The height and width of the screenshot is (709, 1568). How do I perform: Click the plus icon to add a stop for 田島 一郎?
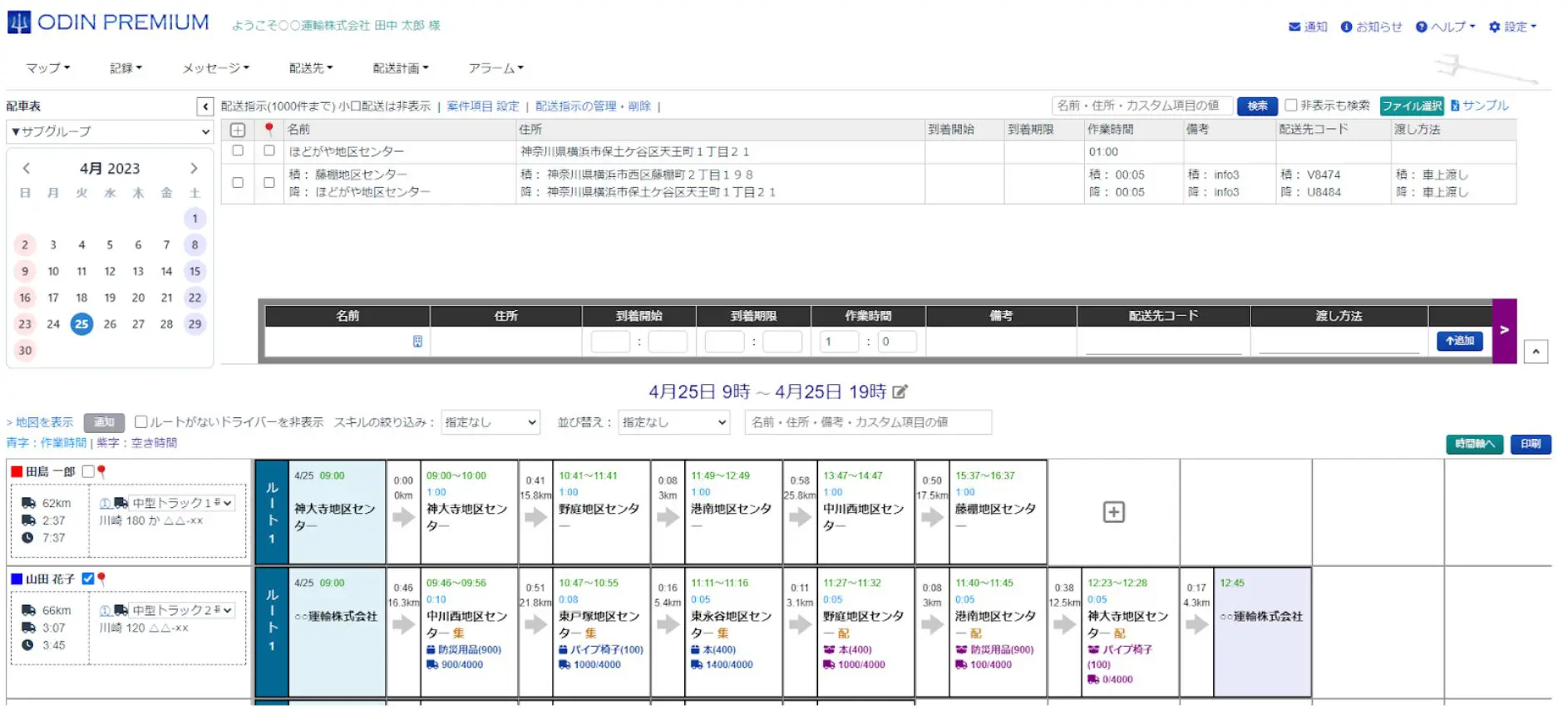click(x=1113, y=512)
